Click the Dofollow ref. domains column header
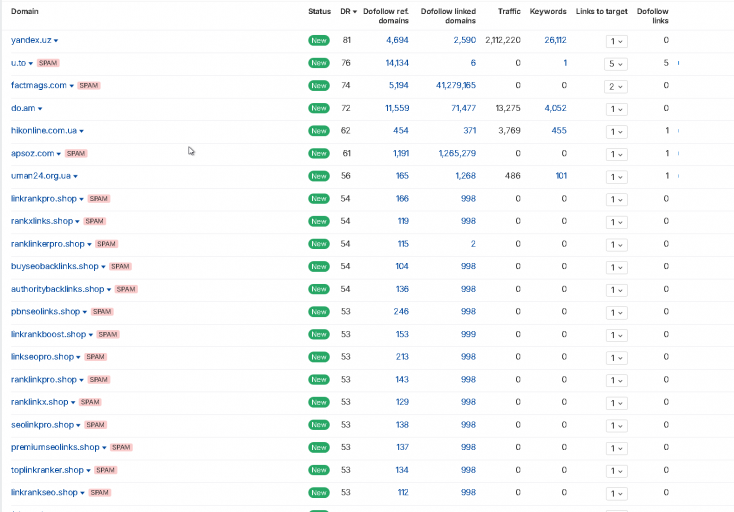This screenshot has height=512, width=734. point(386,16)
